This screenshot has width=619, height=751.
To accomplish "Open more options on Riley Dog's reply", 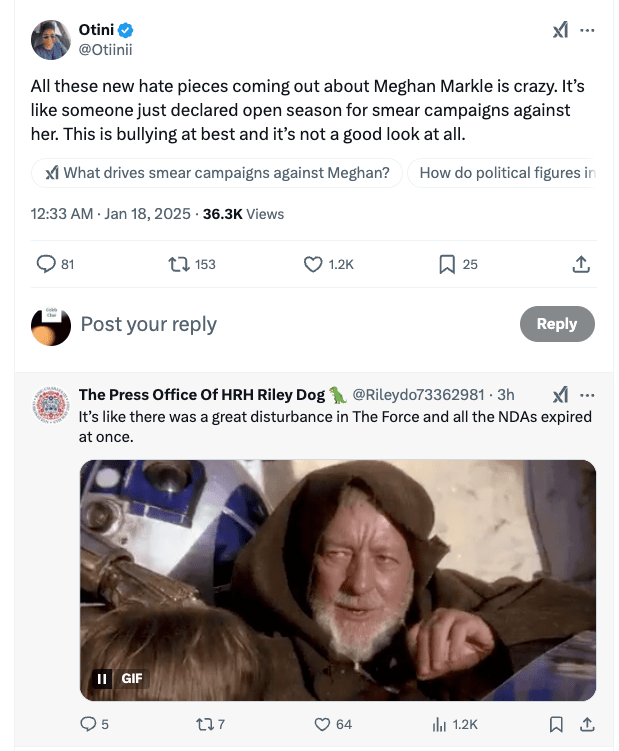I will click(588, 395).
